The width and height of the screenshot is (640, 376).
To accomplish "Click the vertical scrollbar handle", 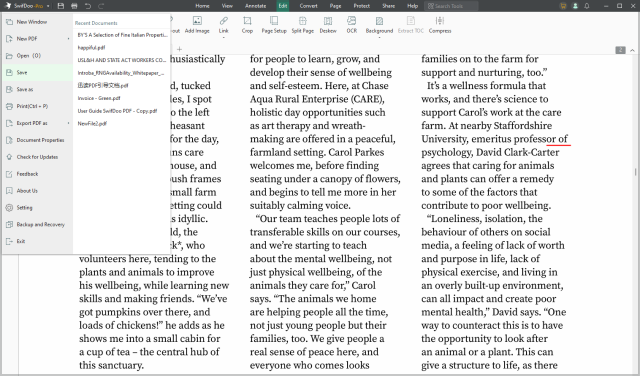I will 635,172.
